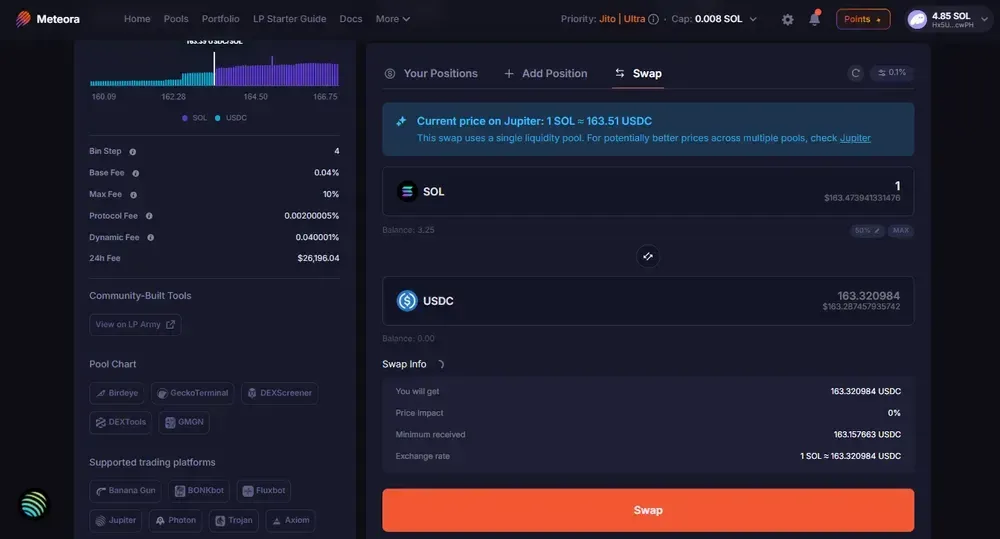Expand the More menu
Viewport: 1000px width, 539px height.
(x=392, y=19)
